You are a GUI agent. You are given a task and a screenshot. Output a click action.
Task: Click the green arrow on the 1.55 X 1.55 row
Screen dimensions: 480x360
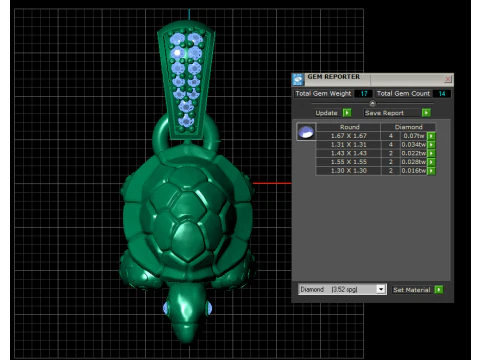pyautogui.click(x=431, y=162)
